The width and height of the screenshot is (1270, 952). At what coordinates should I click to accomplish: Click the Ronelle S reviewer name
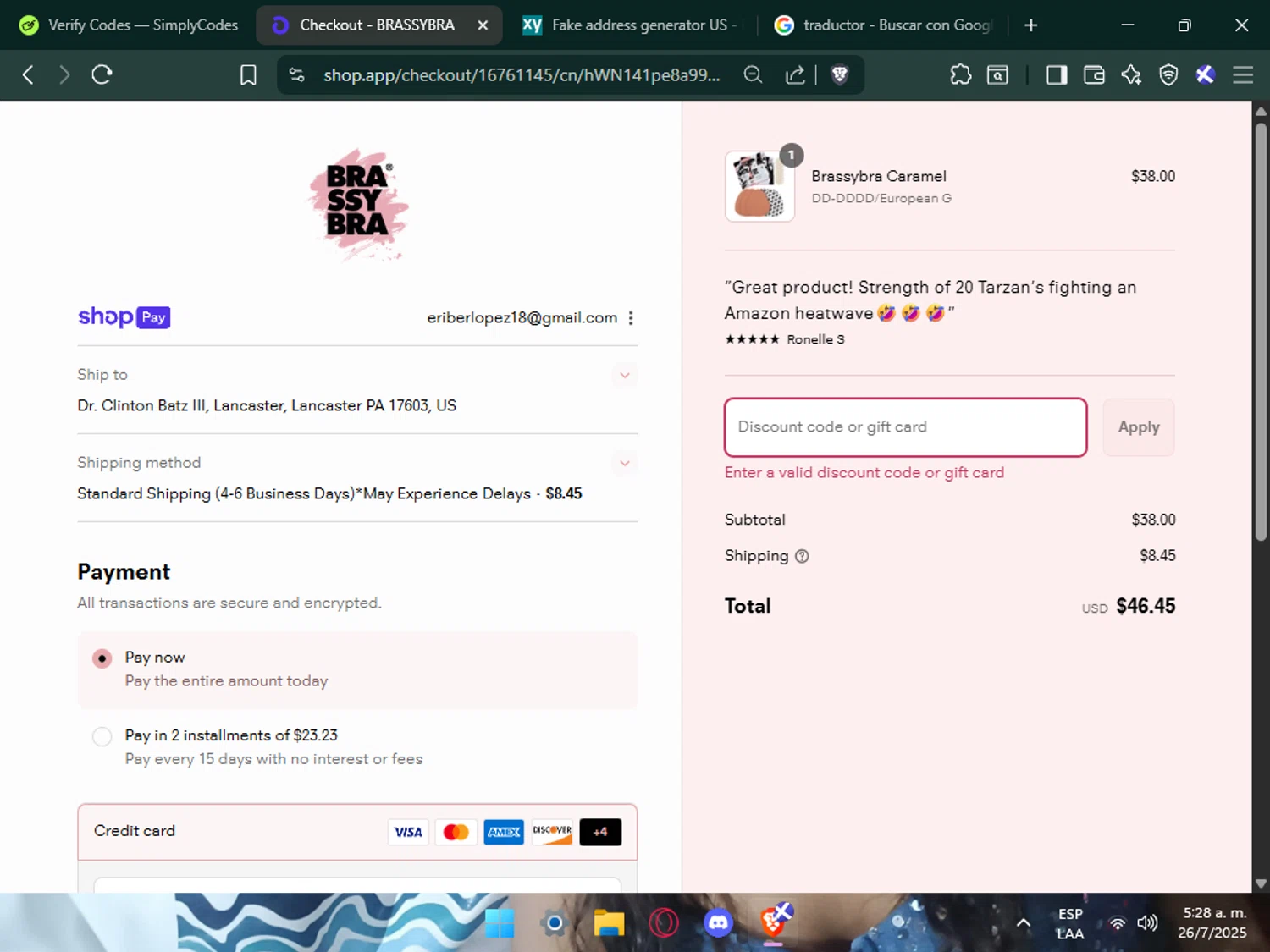pyautogui.click(x=815, y=339)
